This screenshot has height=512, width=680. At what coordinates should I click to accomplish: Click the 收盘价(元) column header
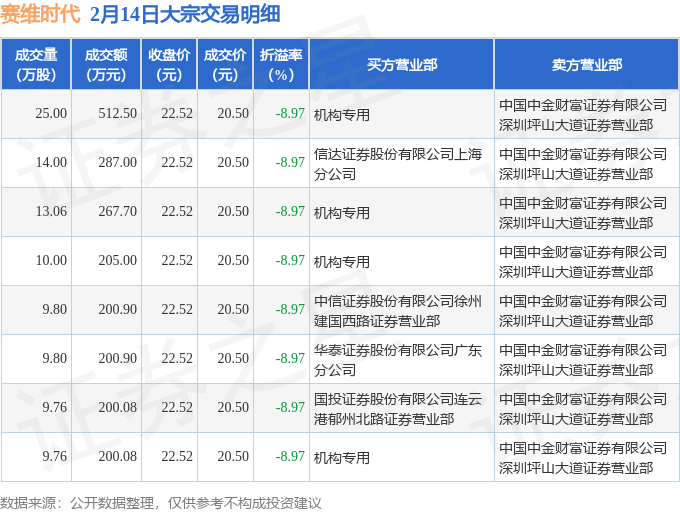169,65
